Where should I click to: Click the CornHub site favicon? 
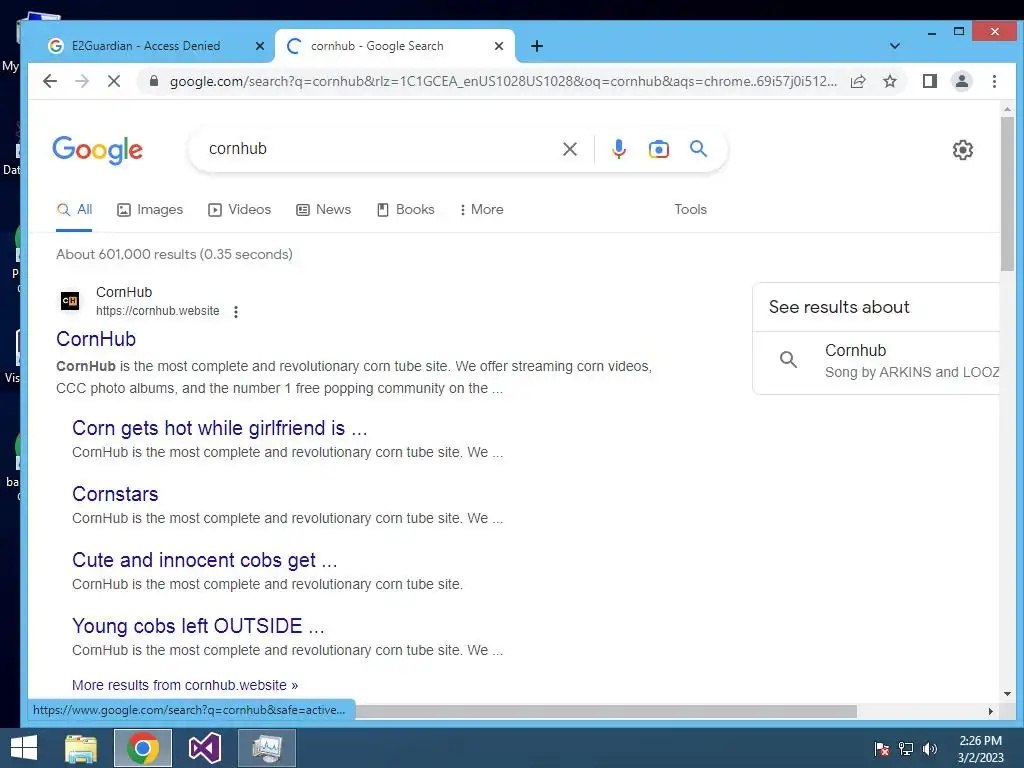(x=70, y=300)
